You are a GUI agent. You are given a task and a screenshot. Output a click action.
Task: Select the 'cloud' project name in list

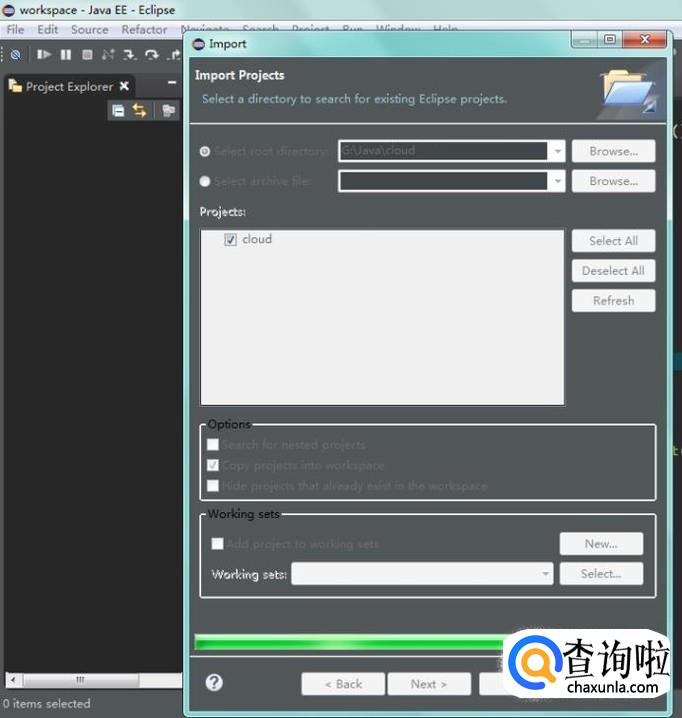(257, 239)
